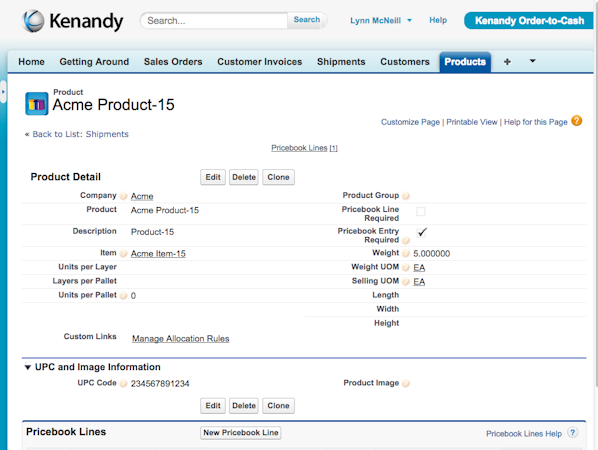Go to the Home tab
598x450 pixels.
tap(31, 61)
